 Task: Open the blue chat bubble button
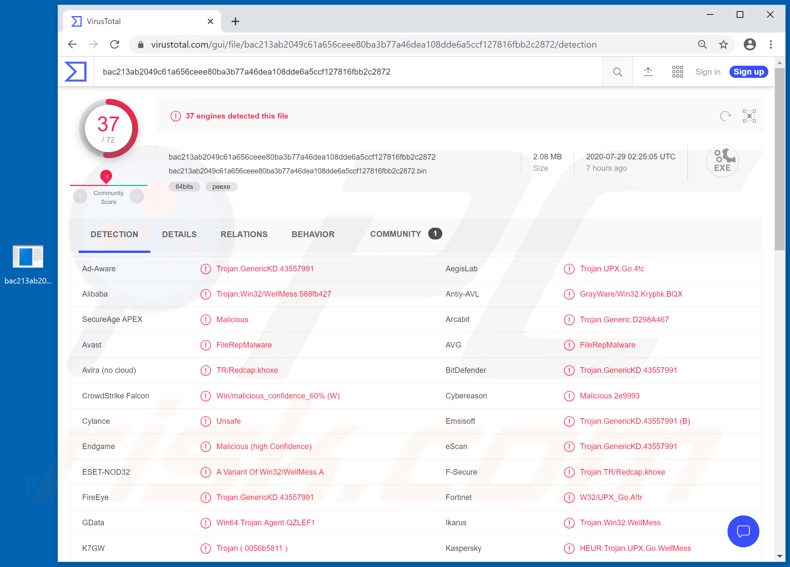click(x=743, y=531)
